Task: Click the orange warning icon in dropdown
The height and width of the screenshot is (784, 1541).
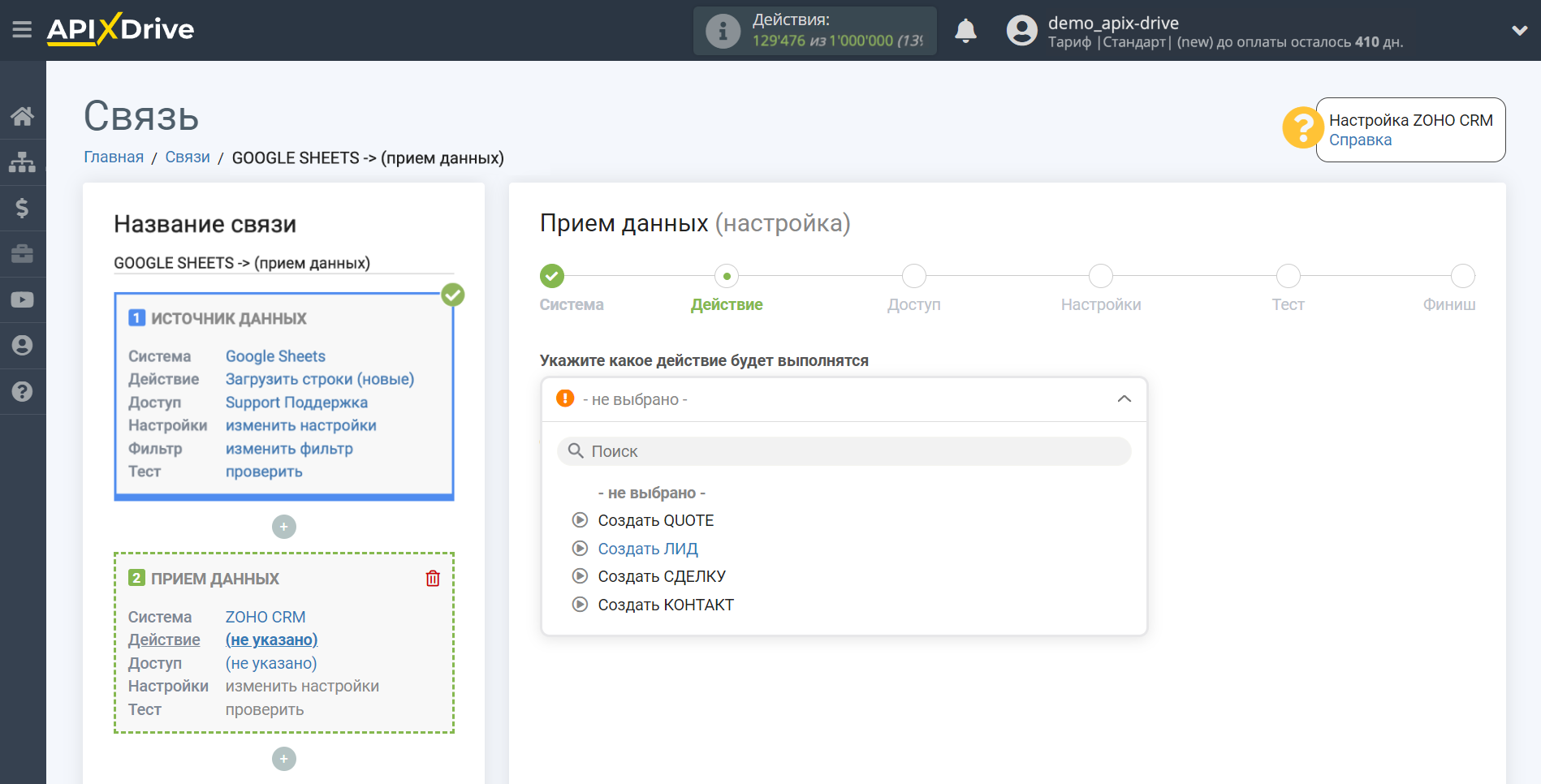Action: coord(565,398)
